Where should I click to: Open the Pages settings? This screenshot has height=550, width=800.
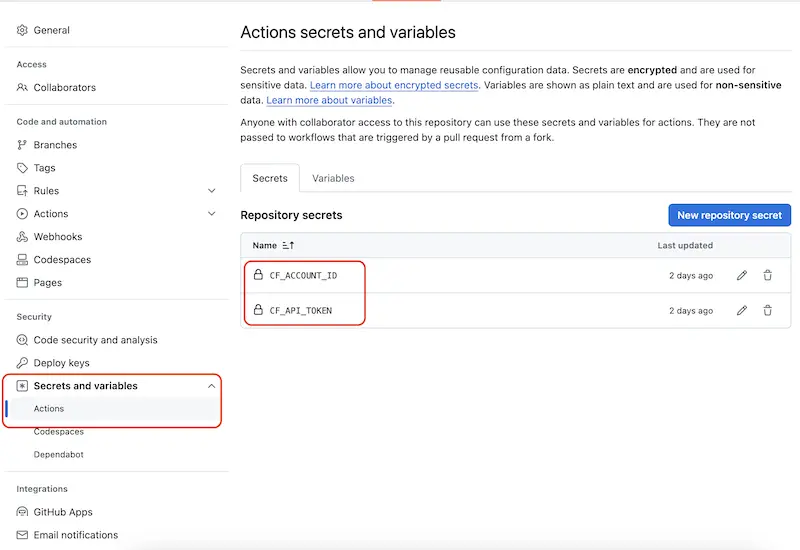pos(47,283)
